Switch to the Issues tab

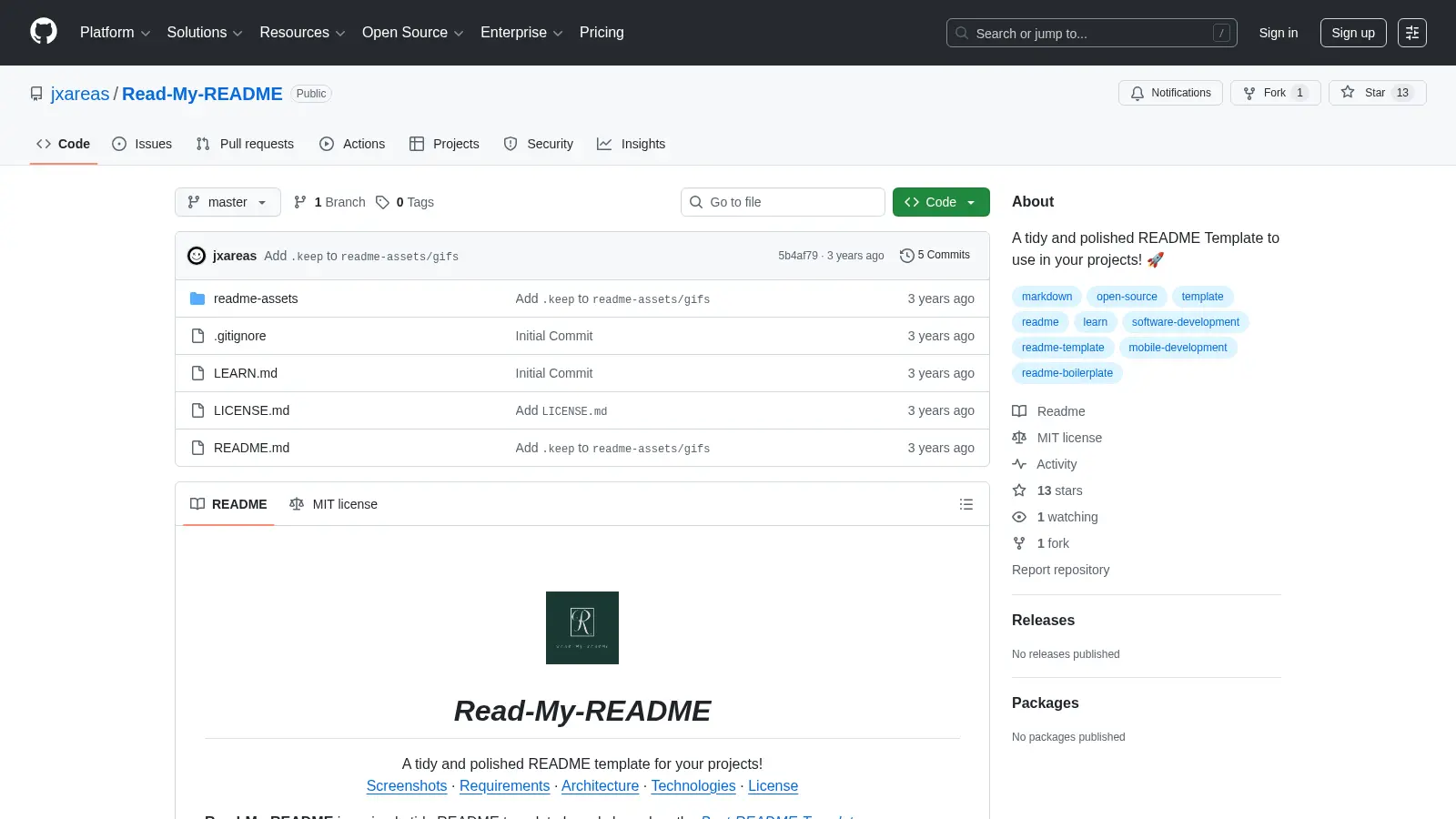[142, 144]
